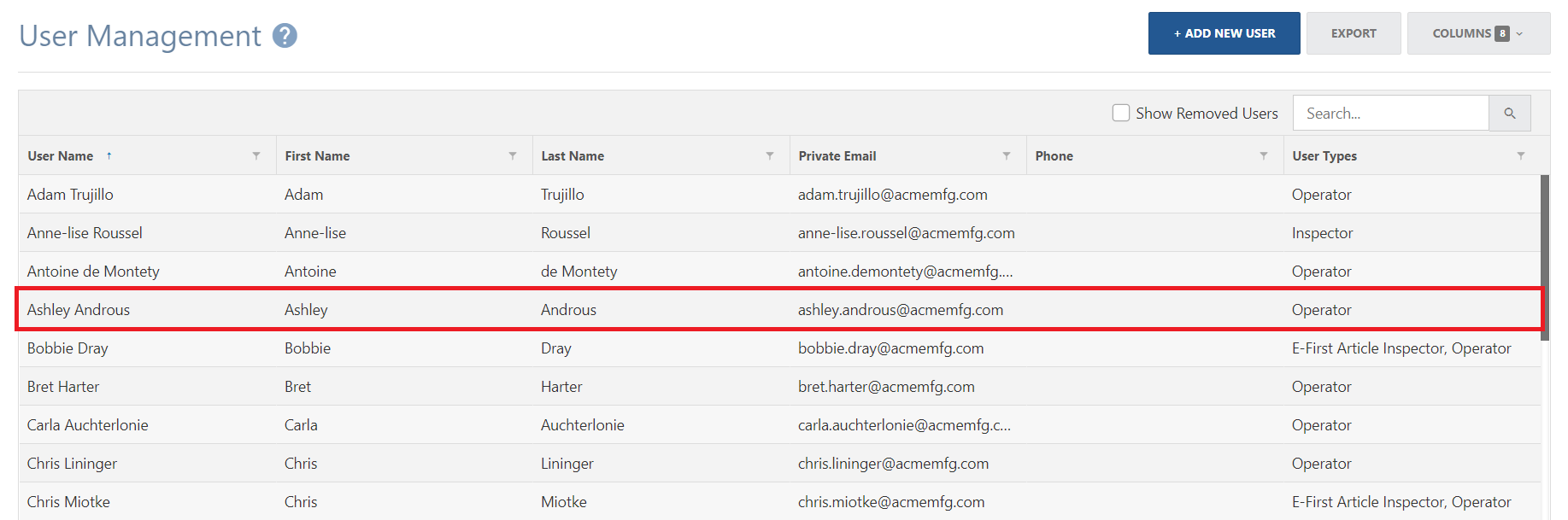The height and width of the screenshot is (520, 1568).
Task: Expand the Columns dropdown
Action: (1478, 33)
